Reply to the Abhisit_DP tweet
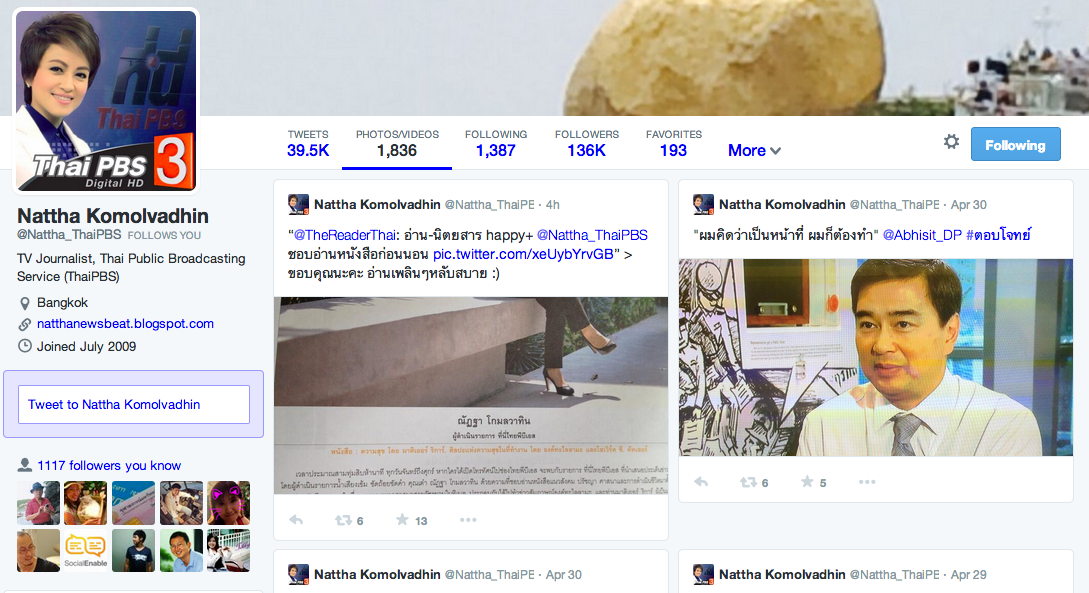This screenshot has height=593, width=1089. point(701,481)
